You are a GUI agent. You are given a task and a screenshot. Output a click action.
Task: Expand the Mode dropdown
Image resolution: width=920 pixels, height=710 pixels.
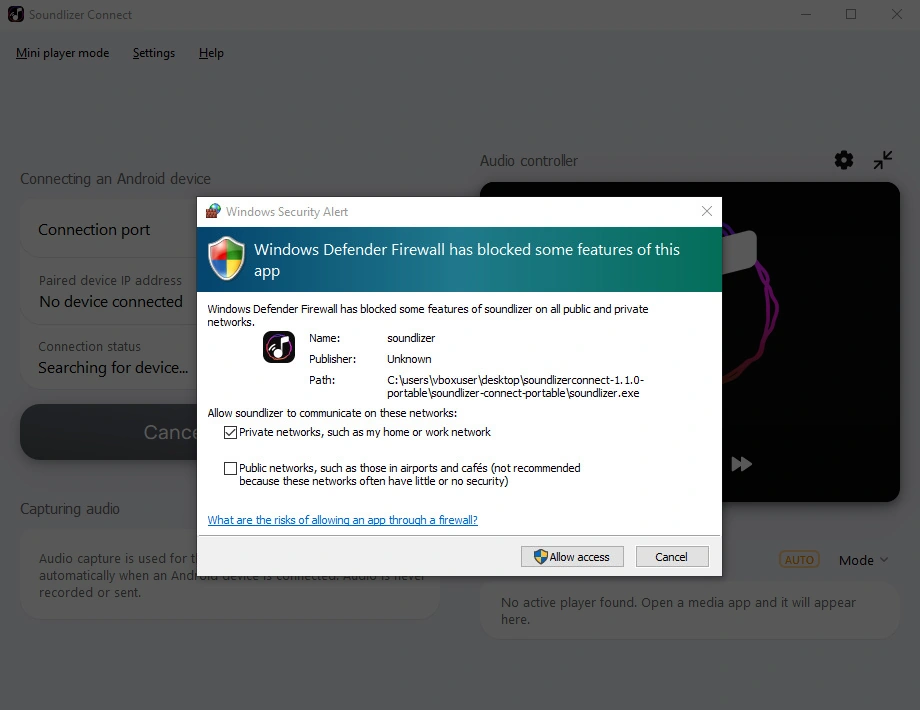(863, 560)
